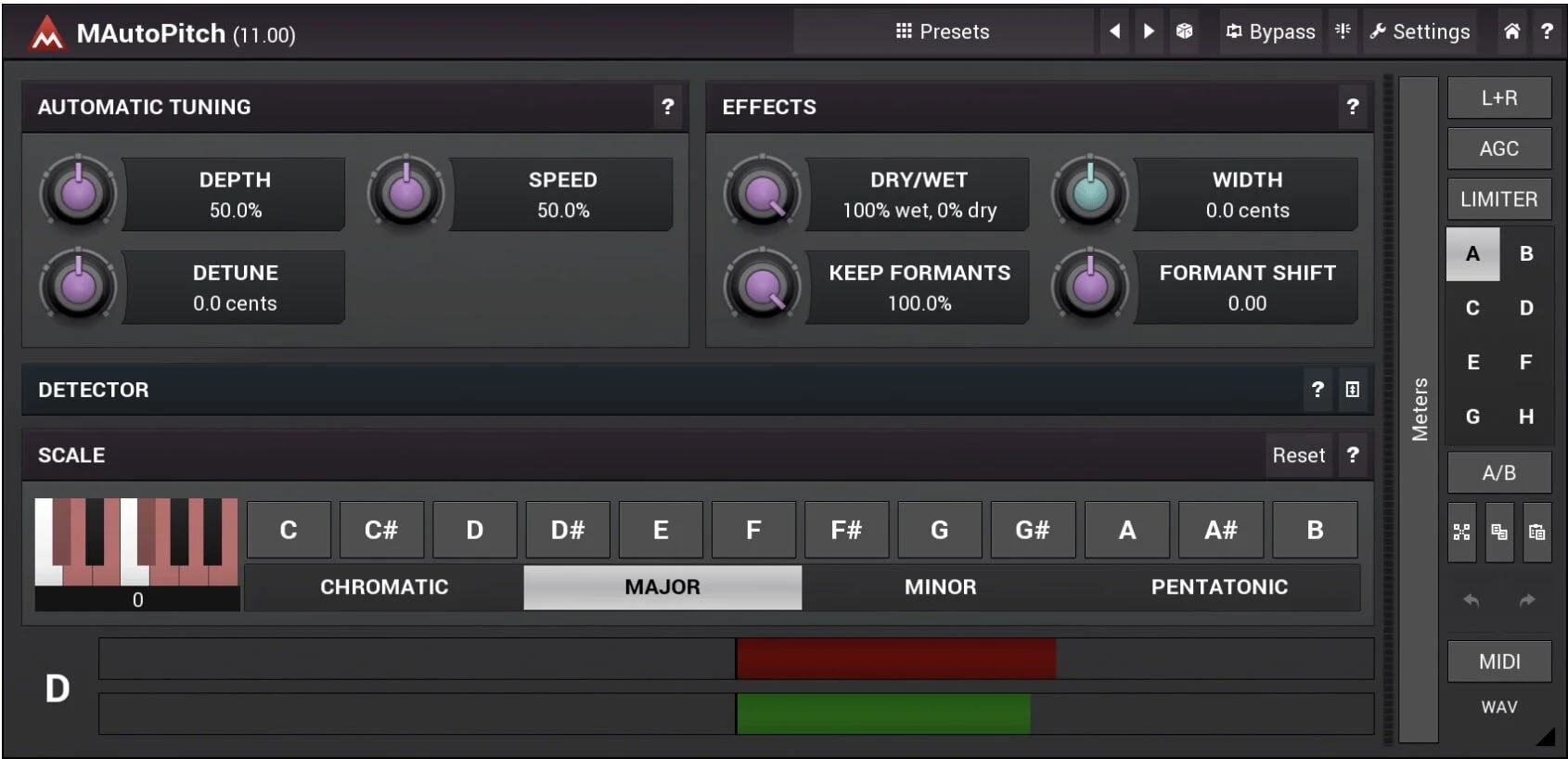Screen dimensions: 1568x759
Task: Toggle note E in scale
Action: point(661,531)
